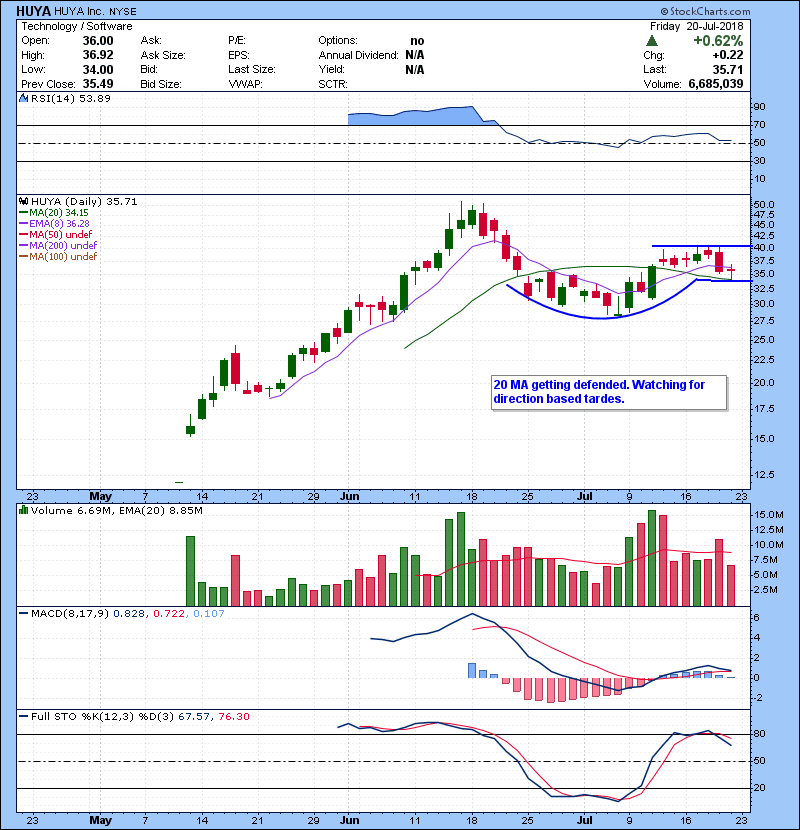Click the 'Technology / Software' sector label

tap(77, 26)
